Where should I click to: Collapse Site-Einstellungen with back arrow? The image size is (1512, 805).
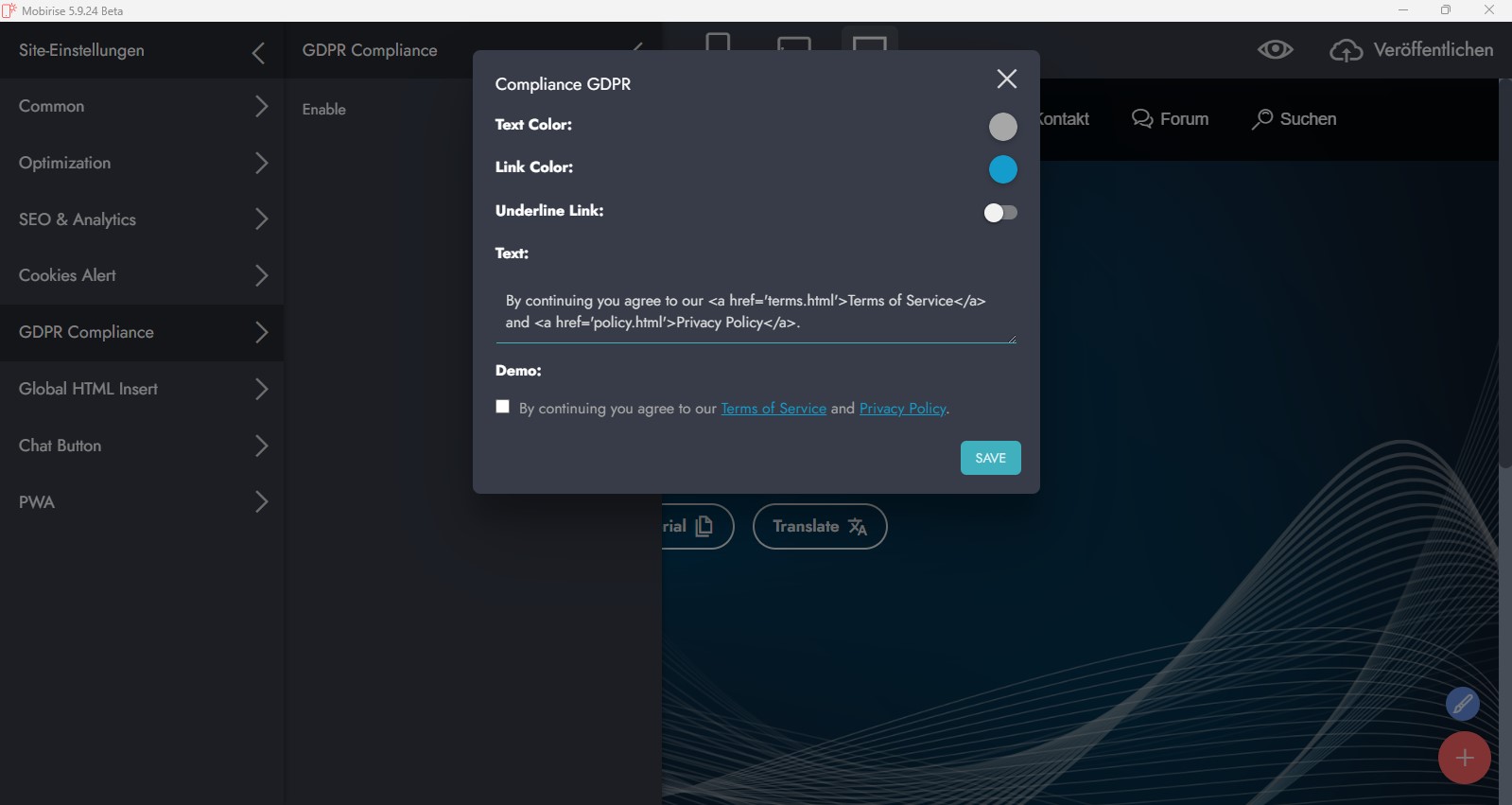click(258, 53)
